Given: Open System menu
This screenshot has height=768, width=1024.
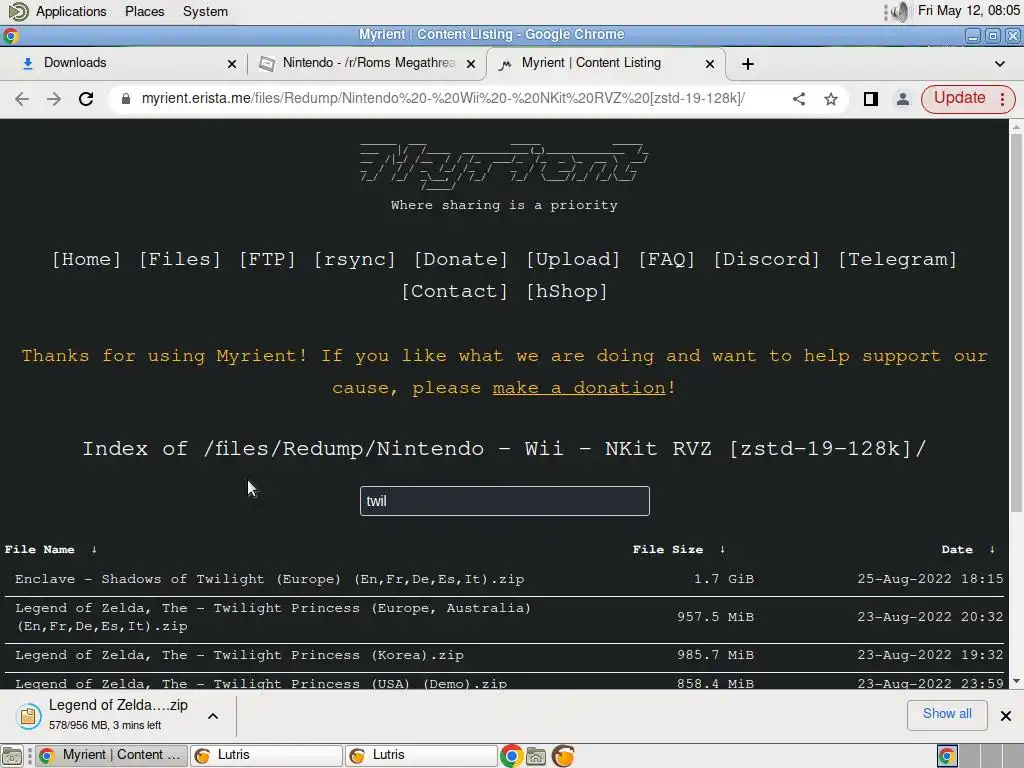Looking at the screenshot, I should point(205,11).
